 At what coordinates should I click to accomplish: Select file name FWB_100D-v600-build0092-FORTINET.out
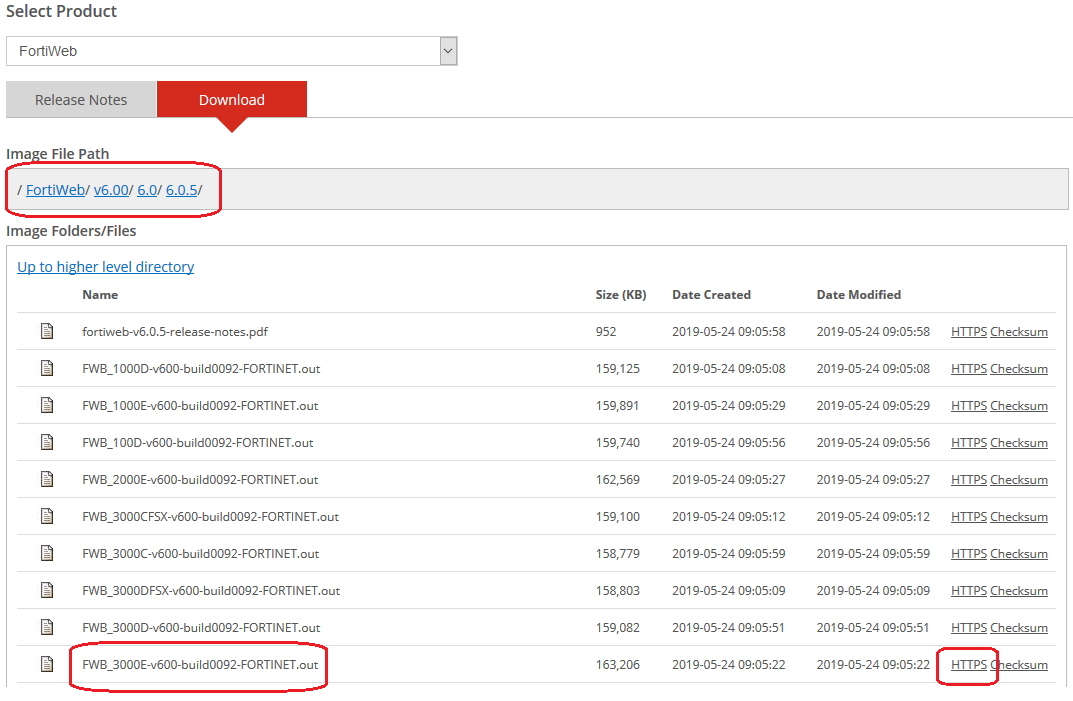198,443
